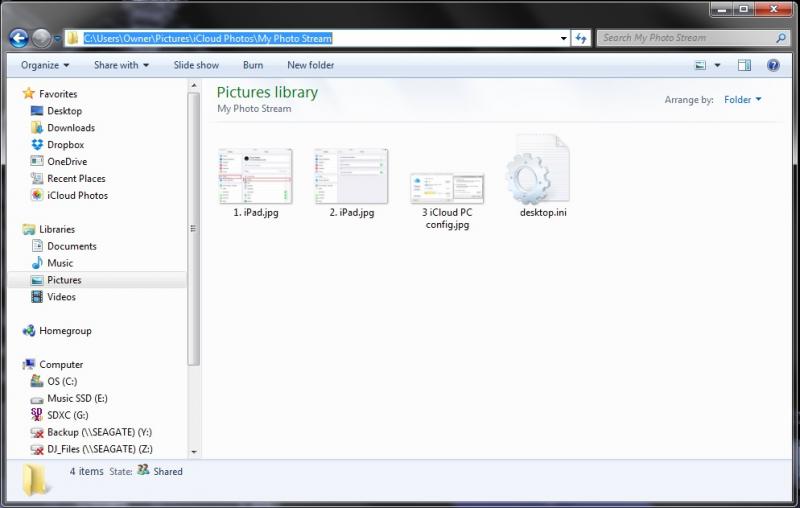
Task: Select Libraries in navigation pane
Action: pyautogui.click(x=57, y=229)
